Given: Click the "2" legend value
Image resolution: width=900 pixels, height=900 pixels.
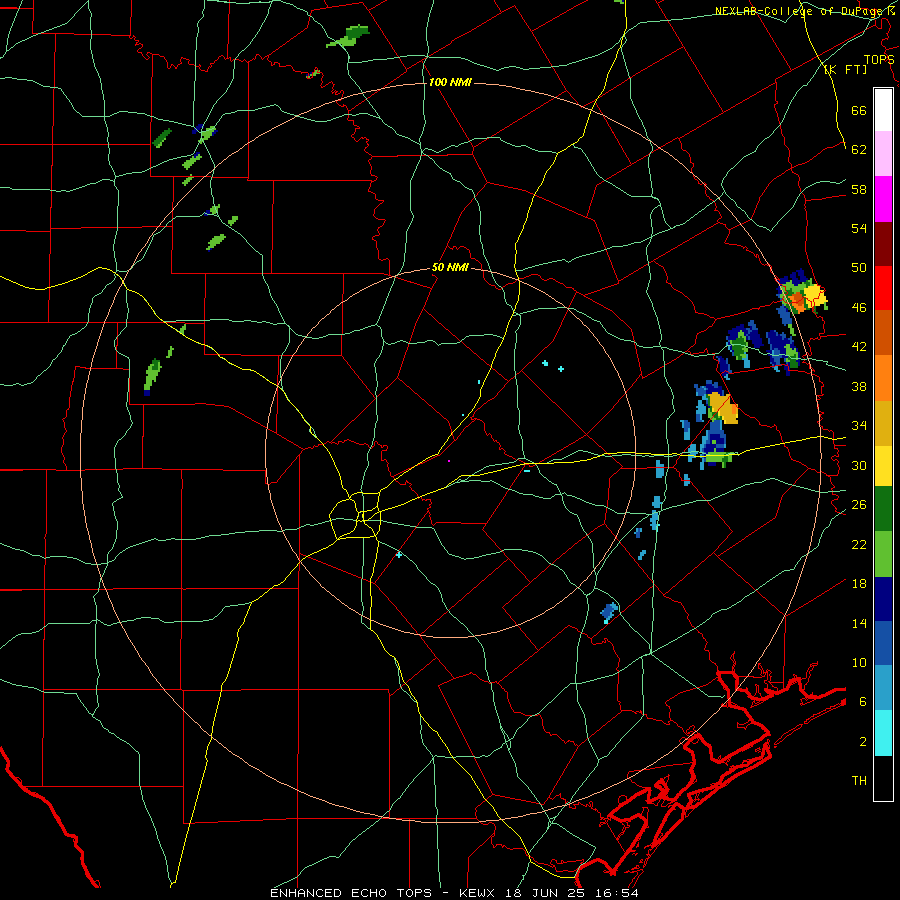Looking at the screenshot, I should pyautogui.click(x=863, y=742).
